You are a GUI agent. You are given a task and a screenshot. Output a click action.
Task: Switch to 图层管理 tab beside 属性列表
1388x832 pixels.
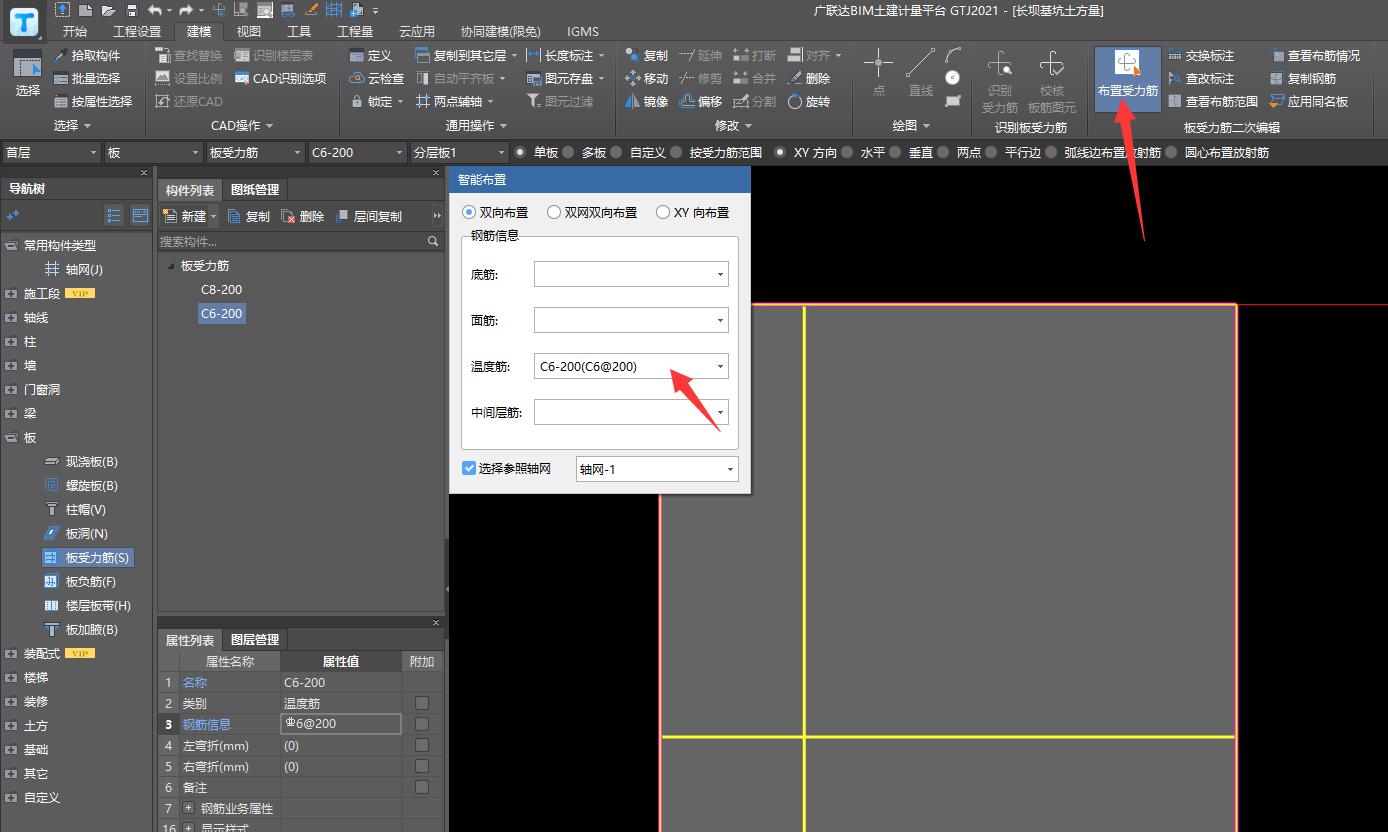[x=255, y=640]
